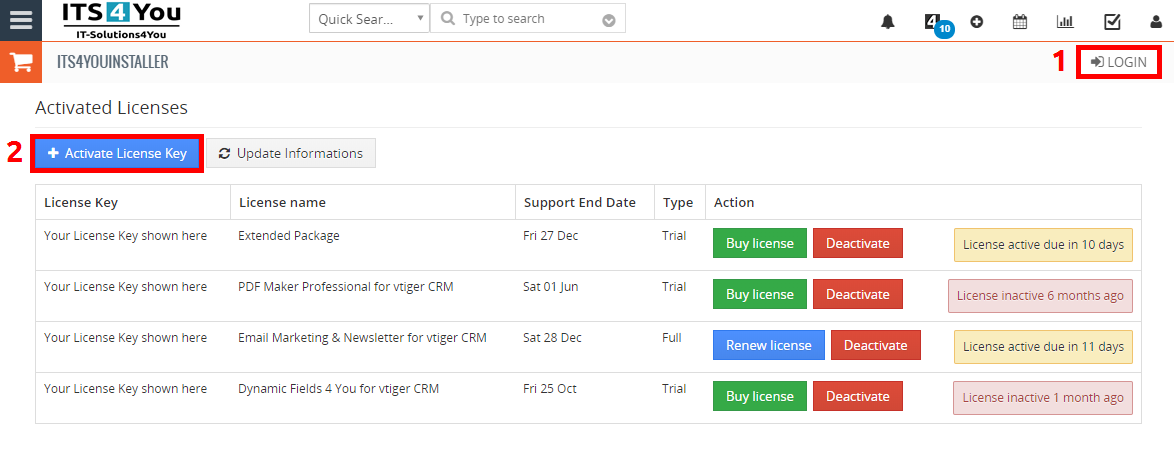Viewport: 1174px width, 451px height.
Task: Open the reports bar chart icon
Action: pyautogui.click(x=1065, y=21)
